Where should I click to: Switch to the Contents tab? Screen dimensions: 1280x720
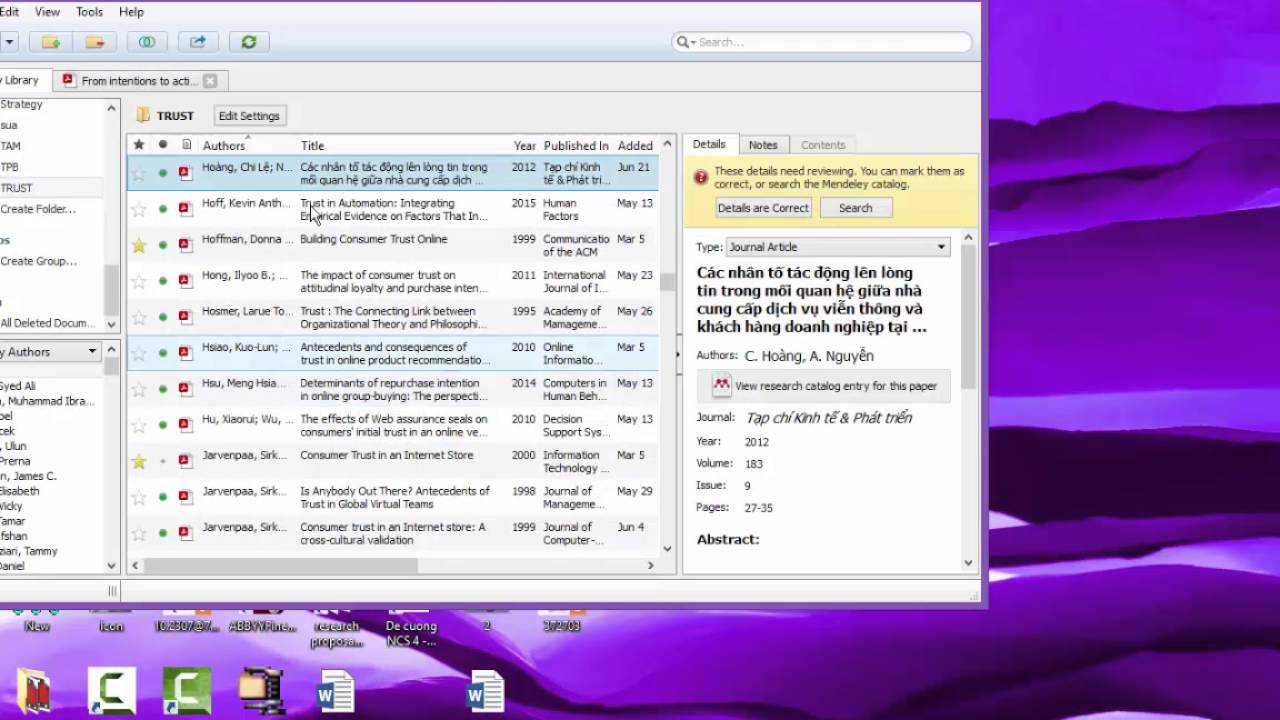pyautogui.click(x=823, y=145)
